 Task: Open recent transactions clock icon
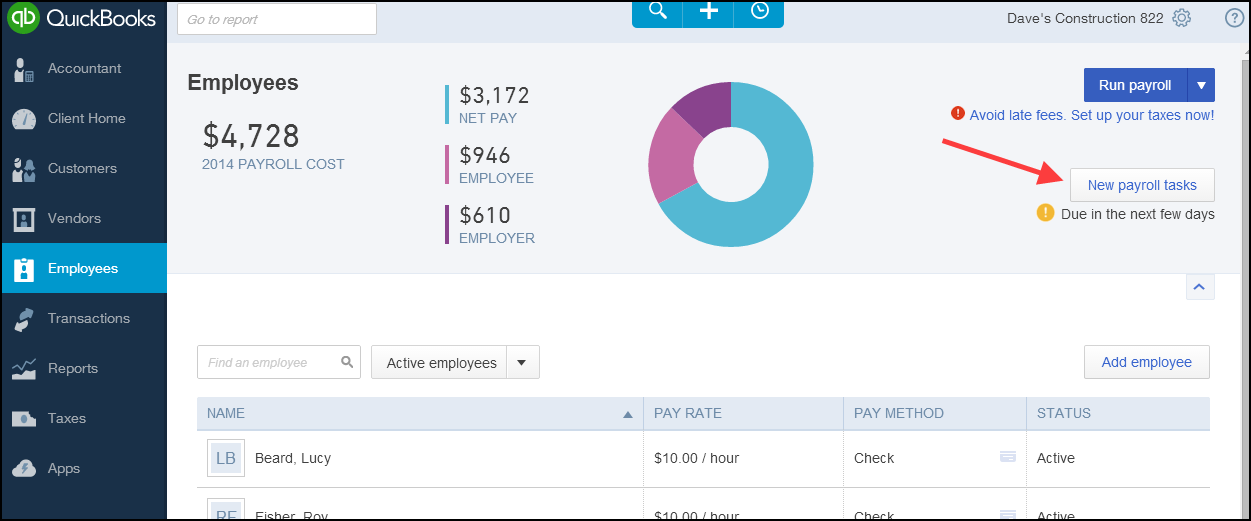tap(760, 11)
